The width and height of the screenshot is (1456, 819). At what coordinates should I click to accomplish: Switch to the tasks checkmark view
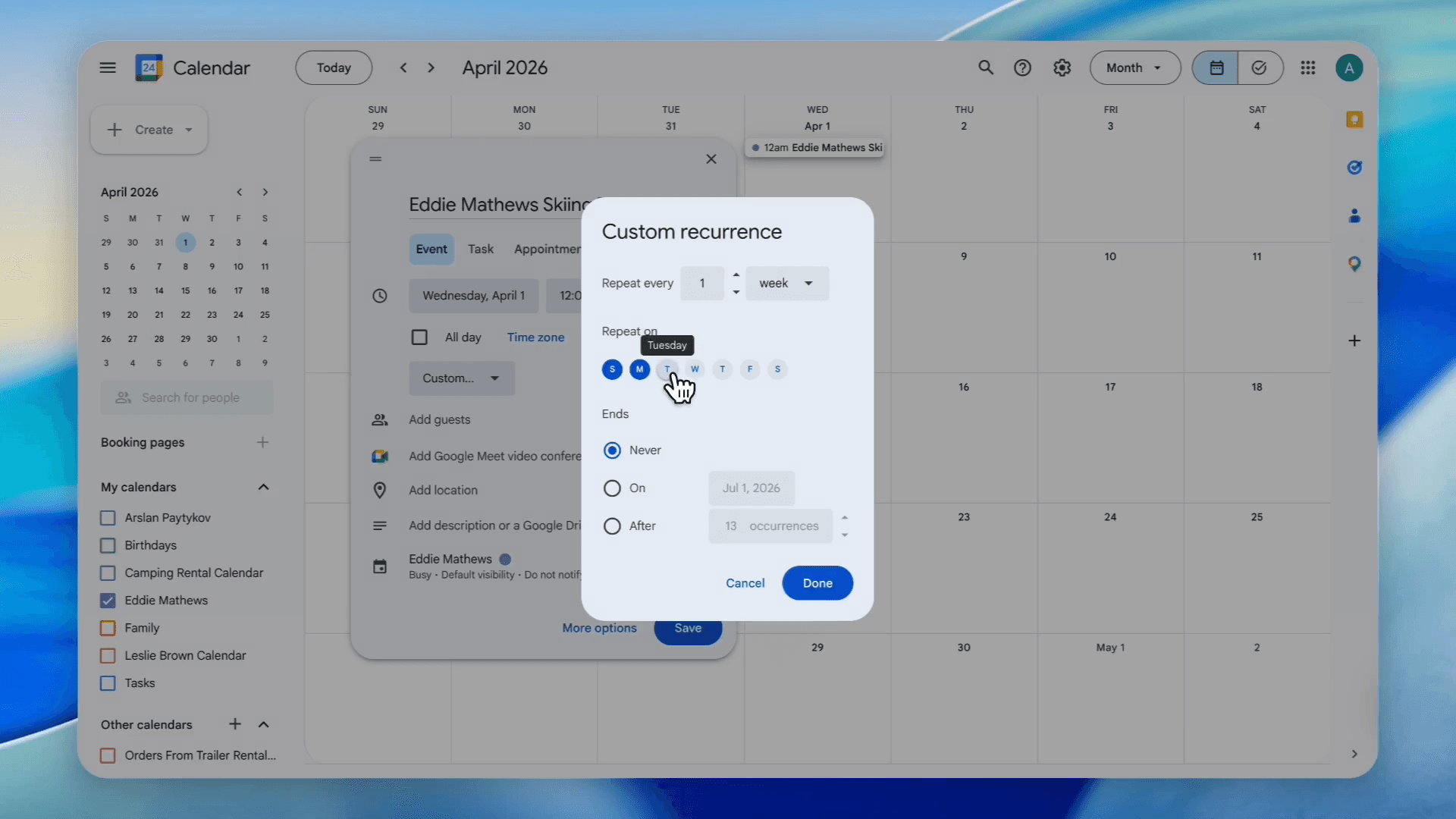pos(1260,67)
